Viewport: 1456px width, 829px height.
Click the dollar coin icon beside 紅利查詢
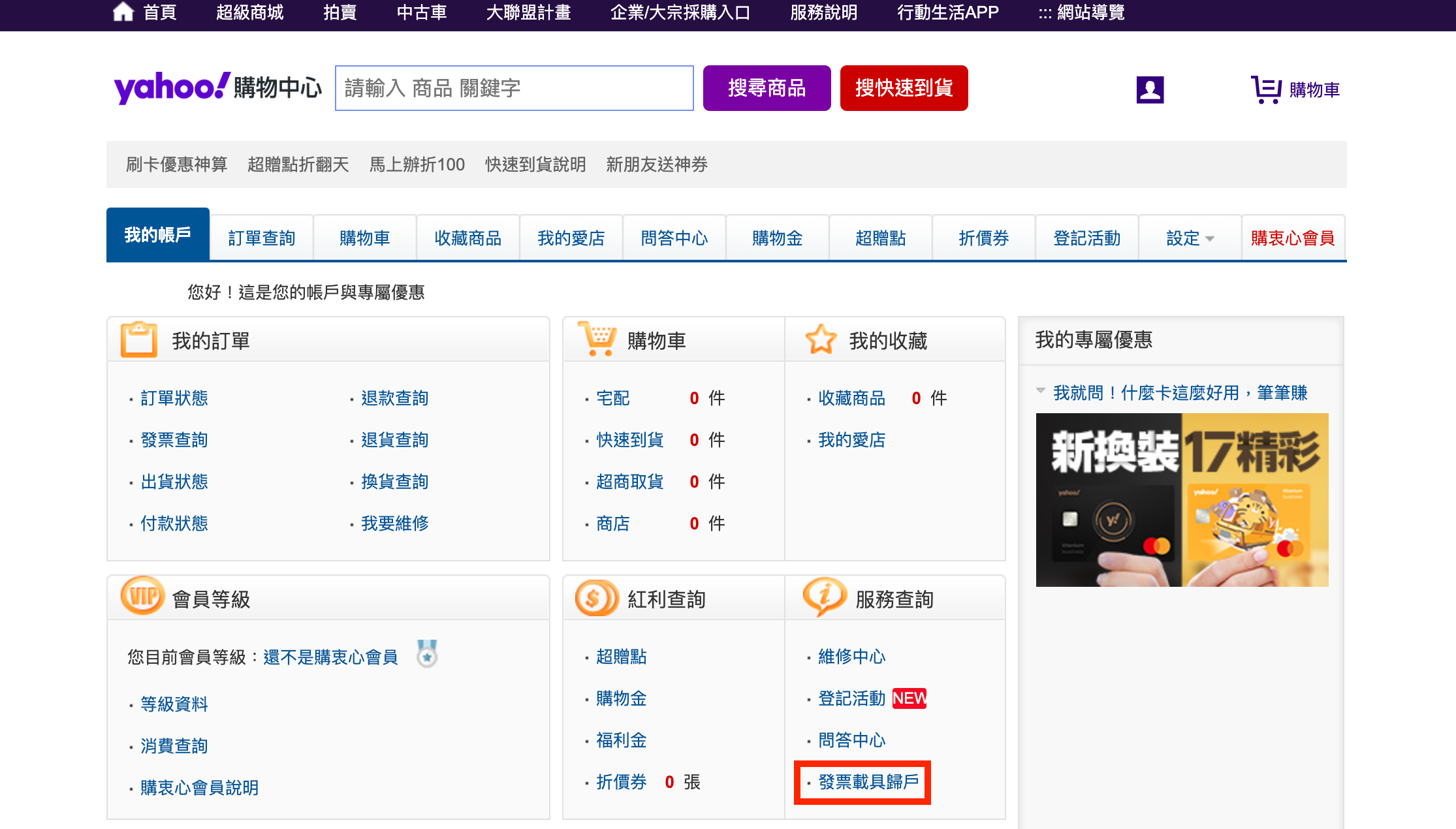pos(595,598)
